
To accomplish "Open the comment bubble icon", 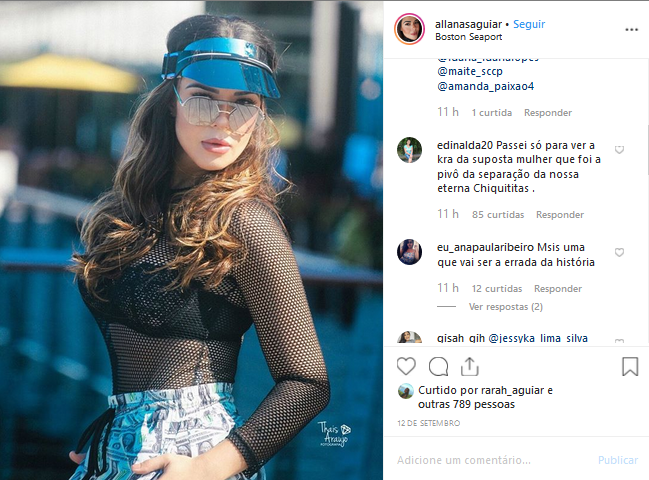I will pyautogui.click(x=438, y=367).
